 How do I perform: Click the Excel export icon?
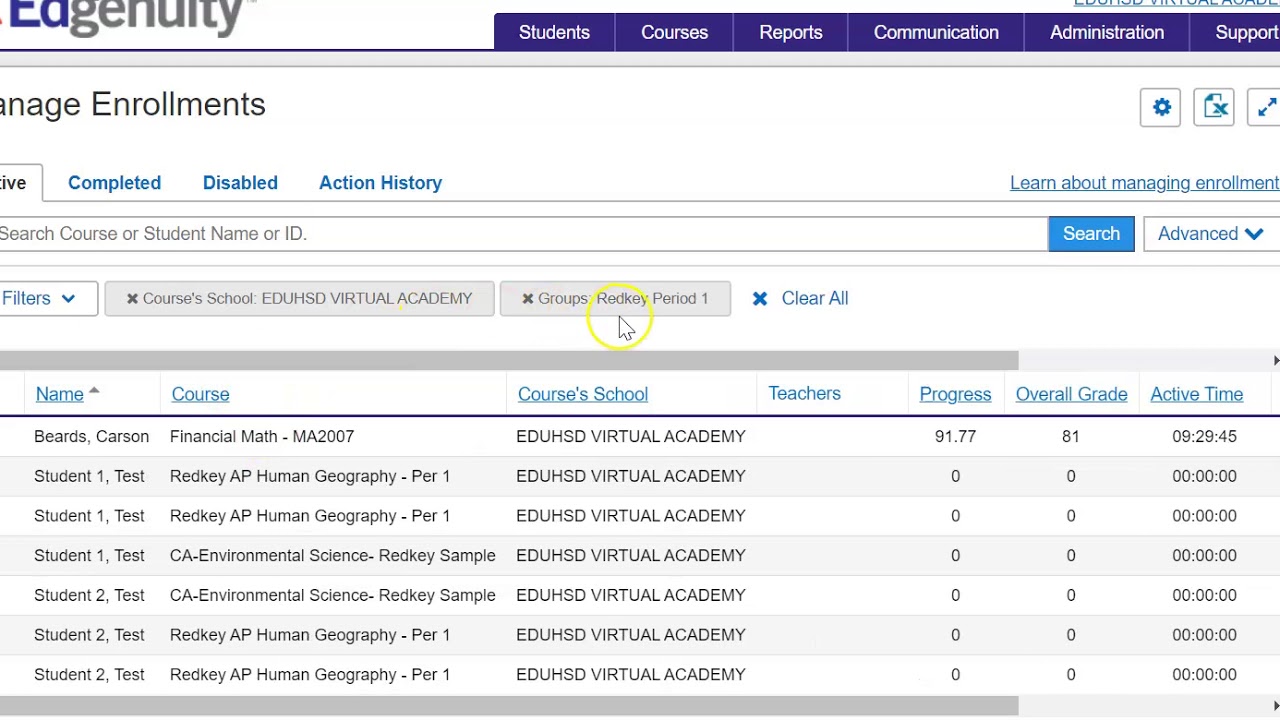[x=1215, y=107]
